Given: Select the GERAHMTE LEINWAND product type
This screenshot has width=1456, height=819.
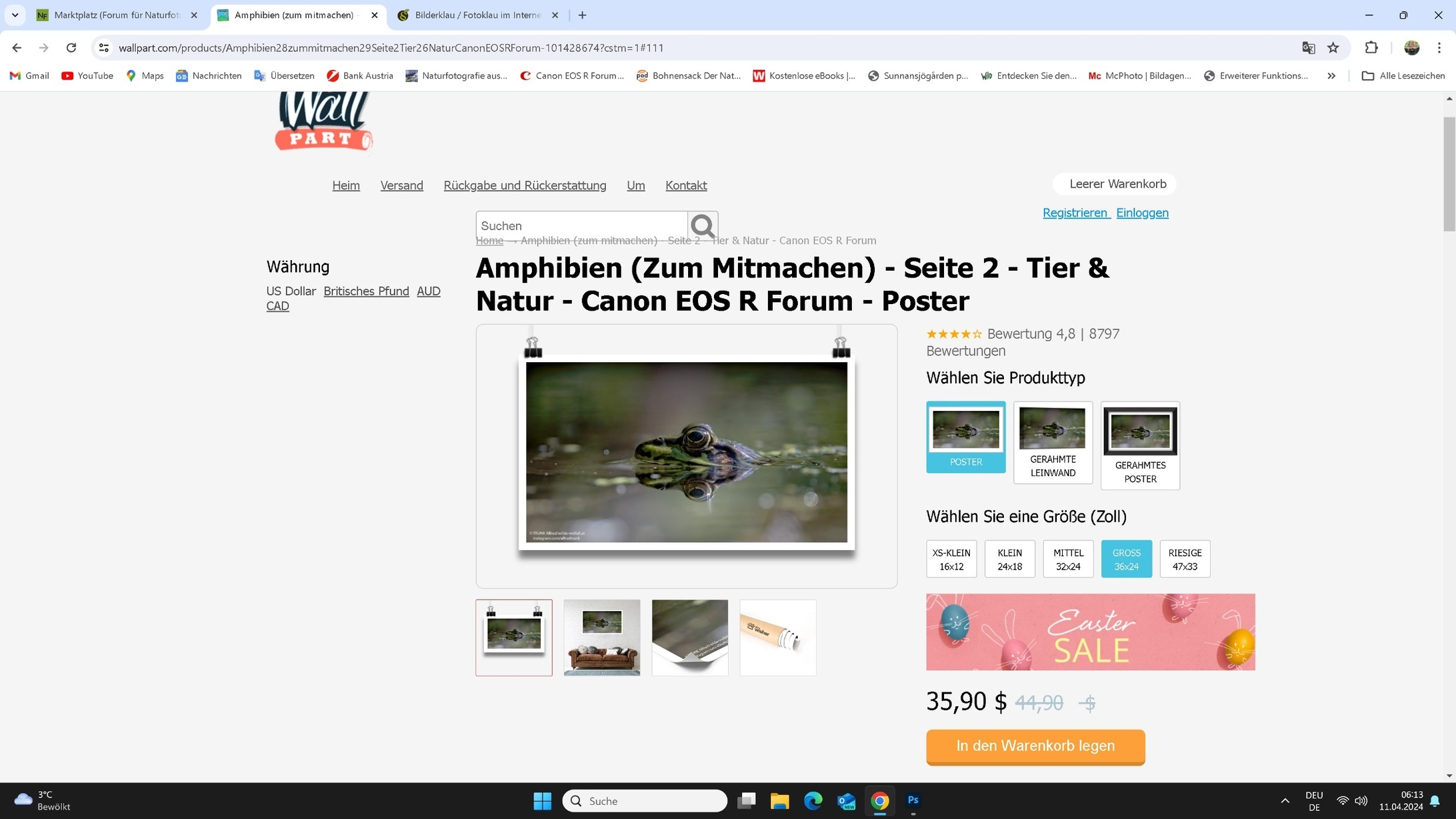Looking at the screenshot, I should pos(1052,443).
